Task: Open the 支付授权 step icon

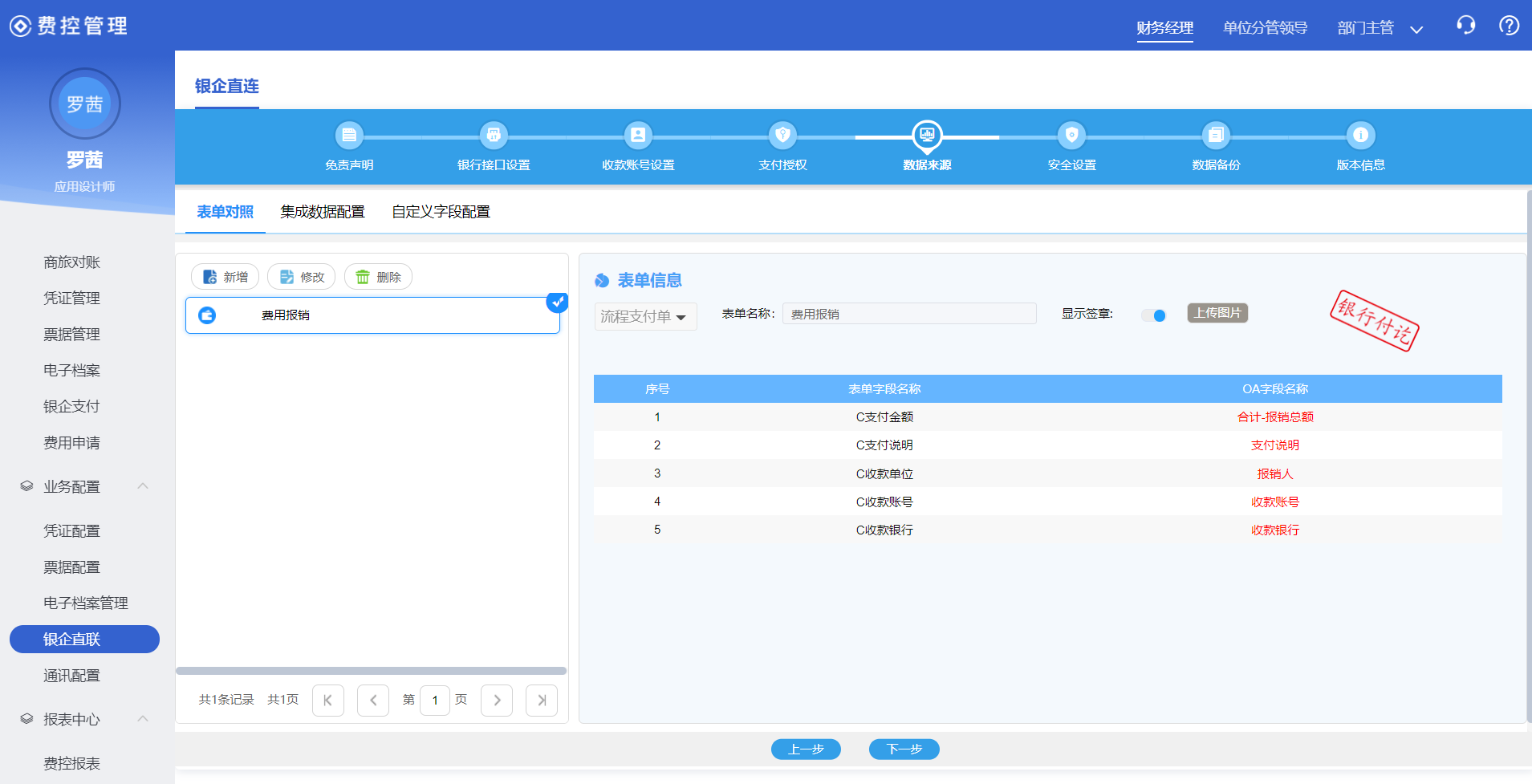Action: (x=782, y=135)
